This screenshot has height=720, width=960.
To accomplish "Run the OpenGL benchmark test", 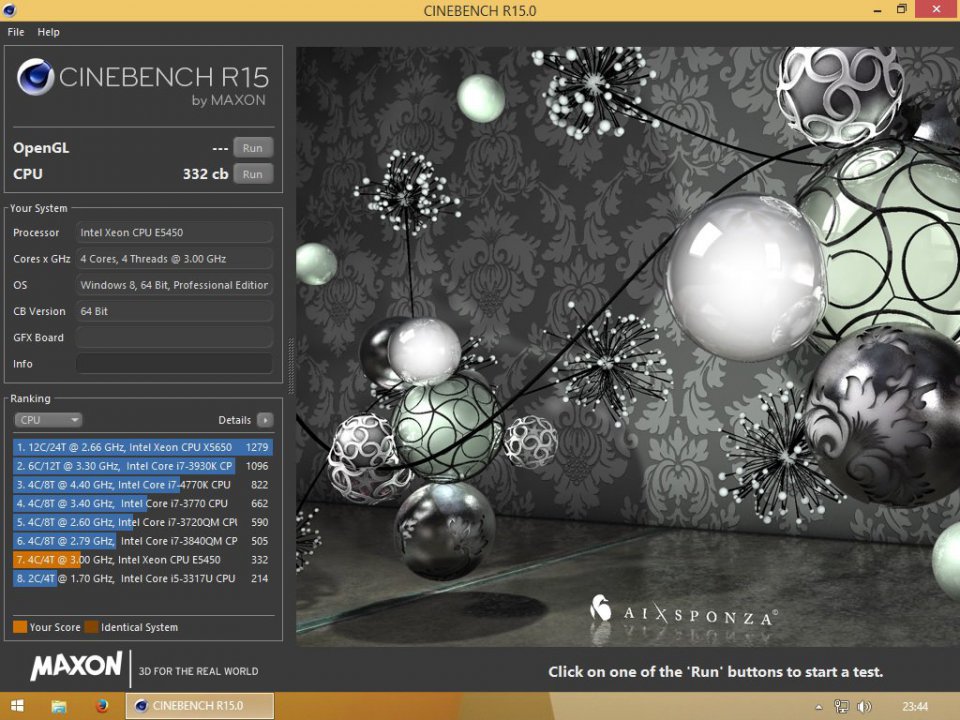I will (x=253, y=148).
